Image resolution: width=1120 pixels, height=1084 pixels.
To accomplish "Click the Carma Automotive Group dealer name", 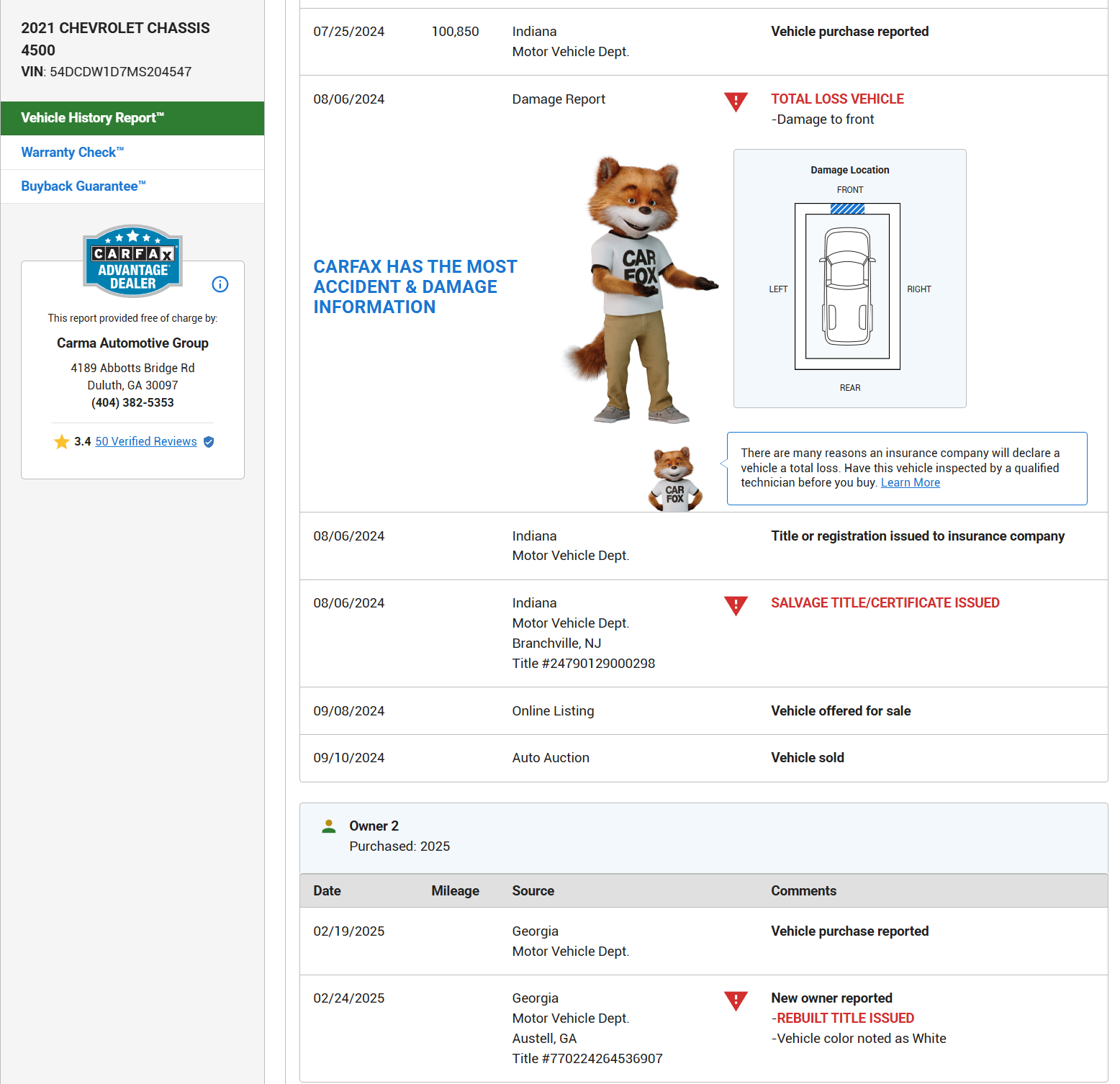I will point(132,343).
